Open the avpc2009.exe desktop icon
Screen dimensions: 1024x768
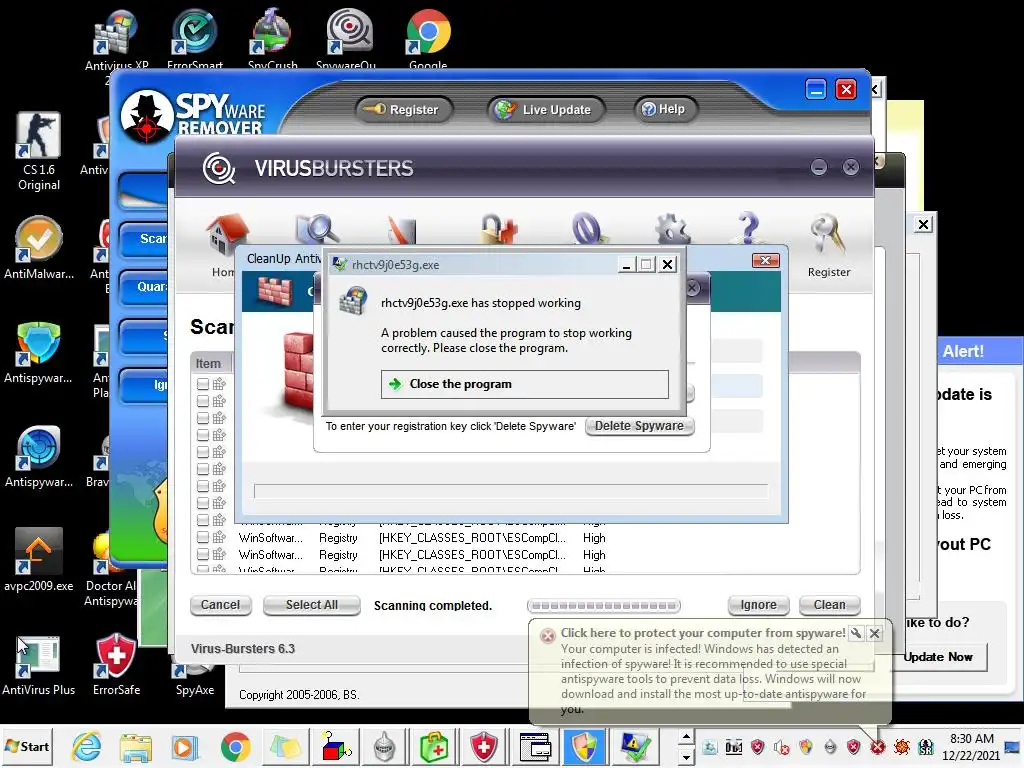click(x=39, y=560)
